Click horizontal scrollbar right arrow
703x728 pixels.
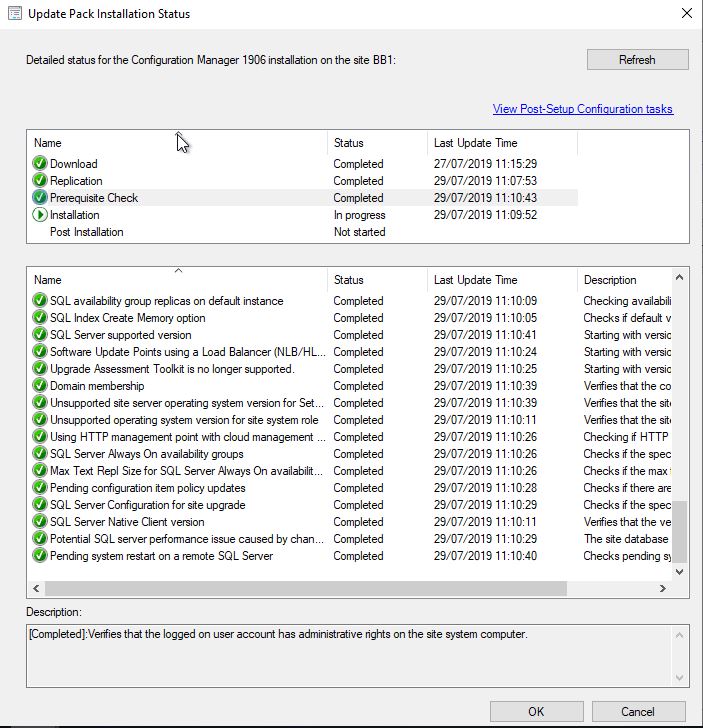point(663,588)
